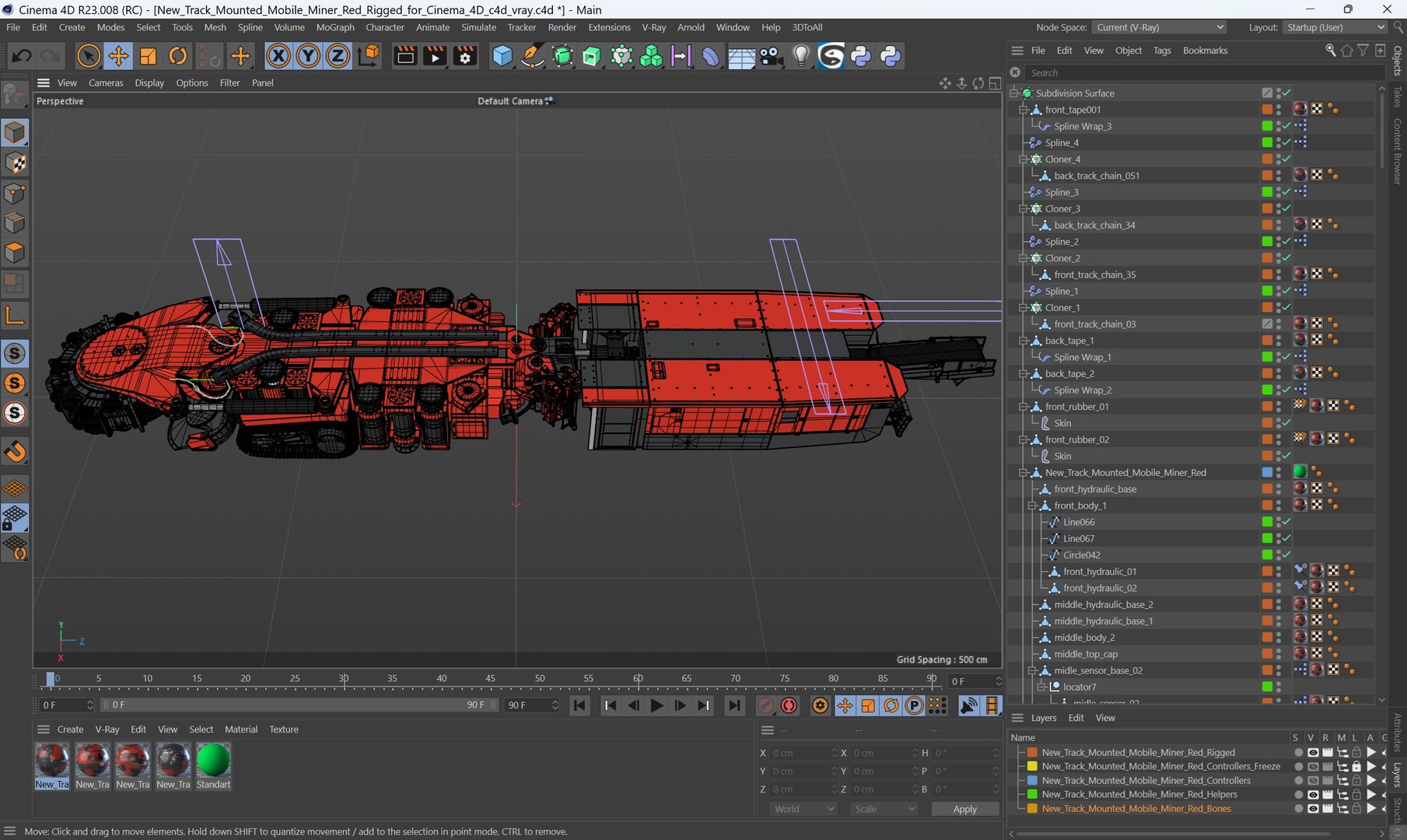
Task: Click the Record Active Objects button
Action: pyautogui.click(x=765, y=705)
